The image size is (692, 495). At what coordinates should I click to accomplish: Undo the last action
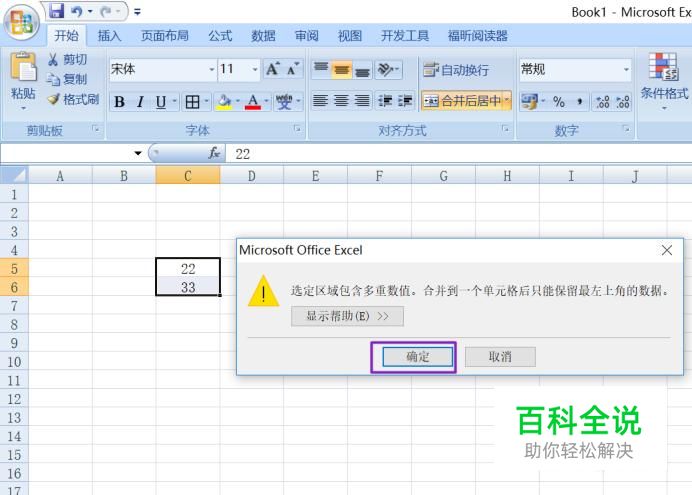click(77, 11)
